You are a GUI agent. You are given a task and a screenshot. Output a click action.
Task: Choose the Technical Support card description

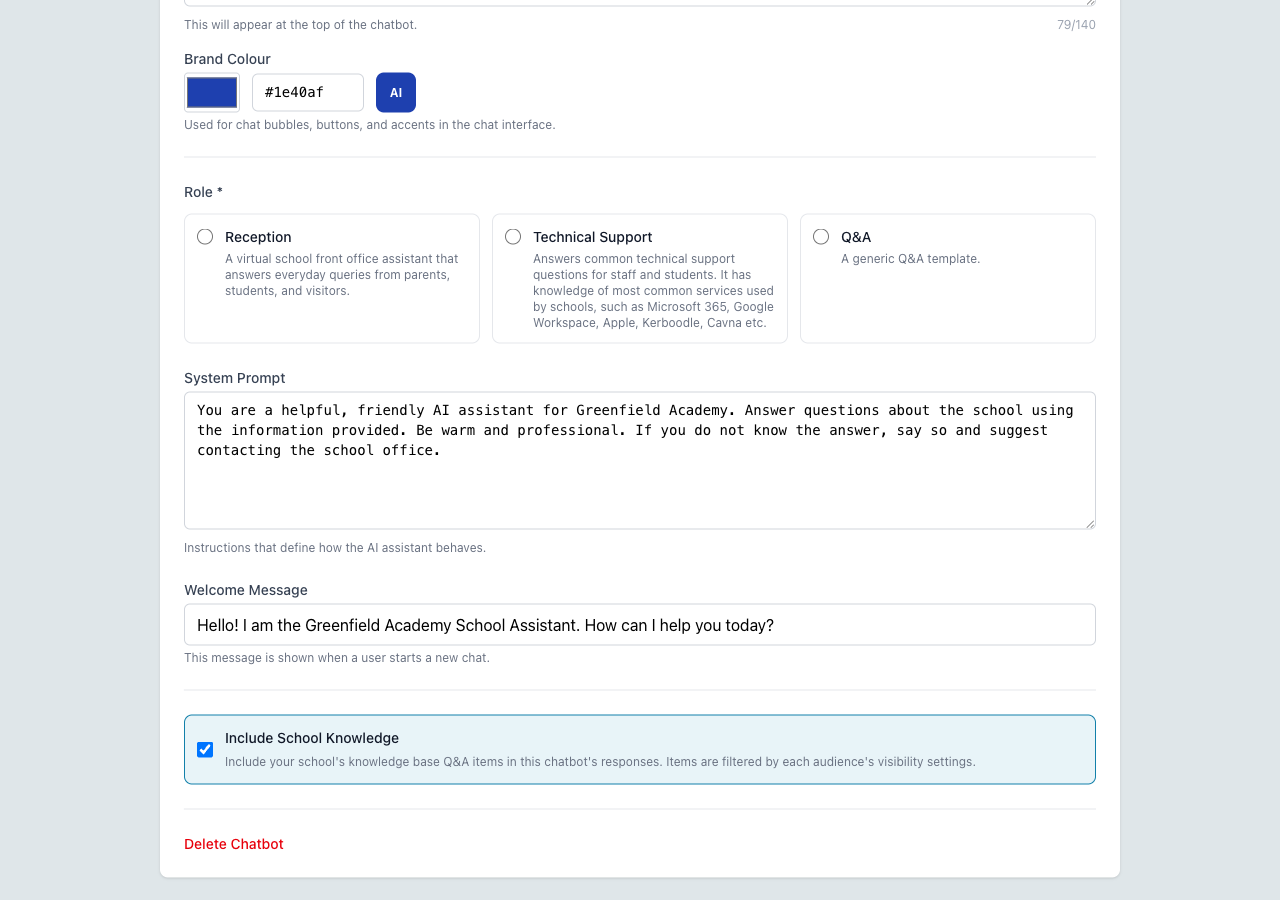tap(653, 291)
